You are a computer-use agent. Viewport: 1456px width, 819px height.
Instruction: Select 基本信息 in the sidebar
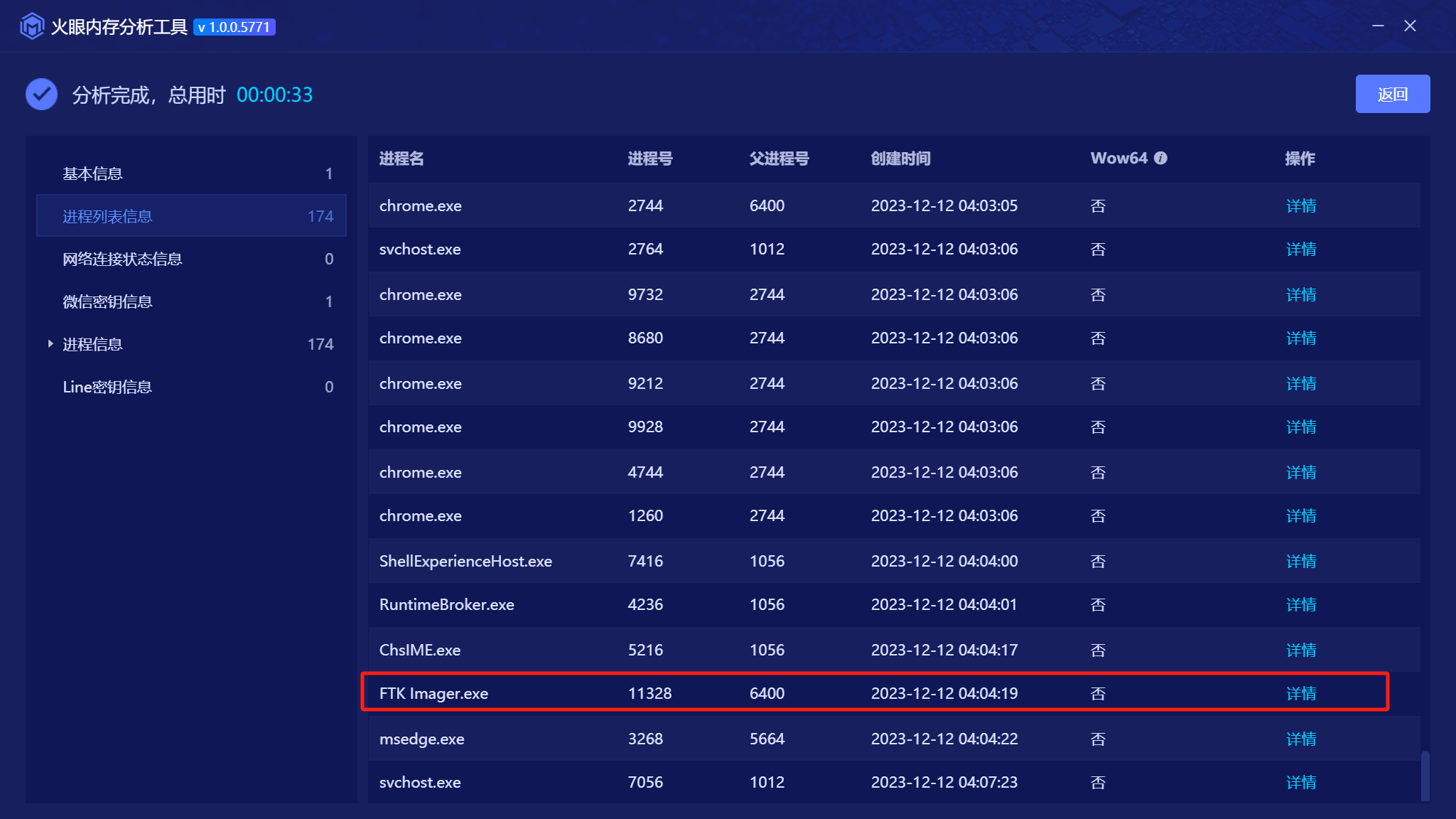pyautogui.click(x=93, y=173)
